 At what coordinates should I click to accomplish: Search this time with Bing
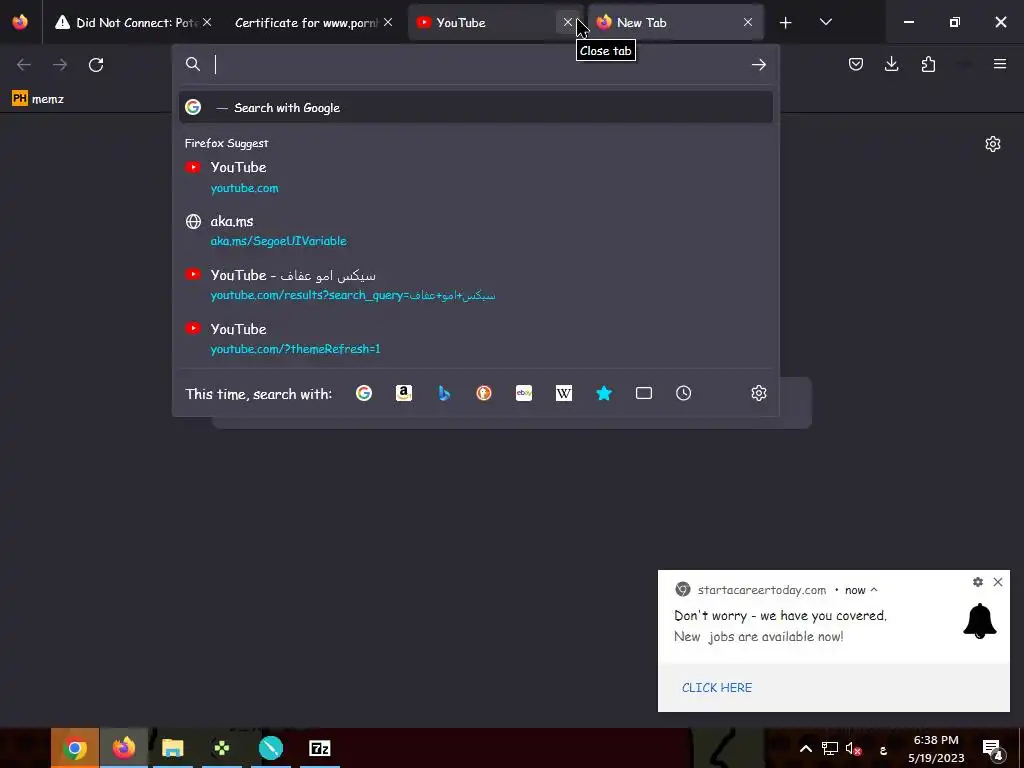coord(444,393)
